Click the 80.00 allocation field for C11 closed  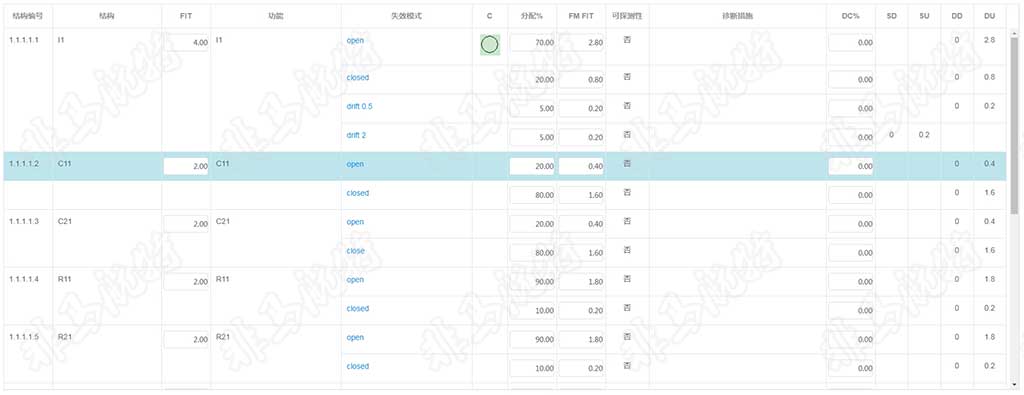[532, 195]
